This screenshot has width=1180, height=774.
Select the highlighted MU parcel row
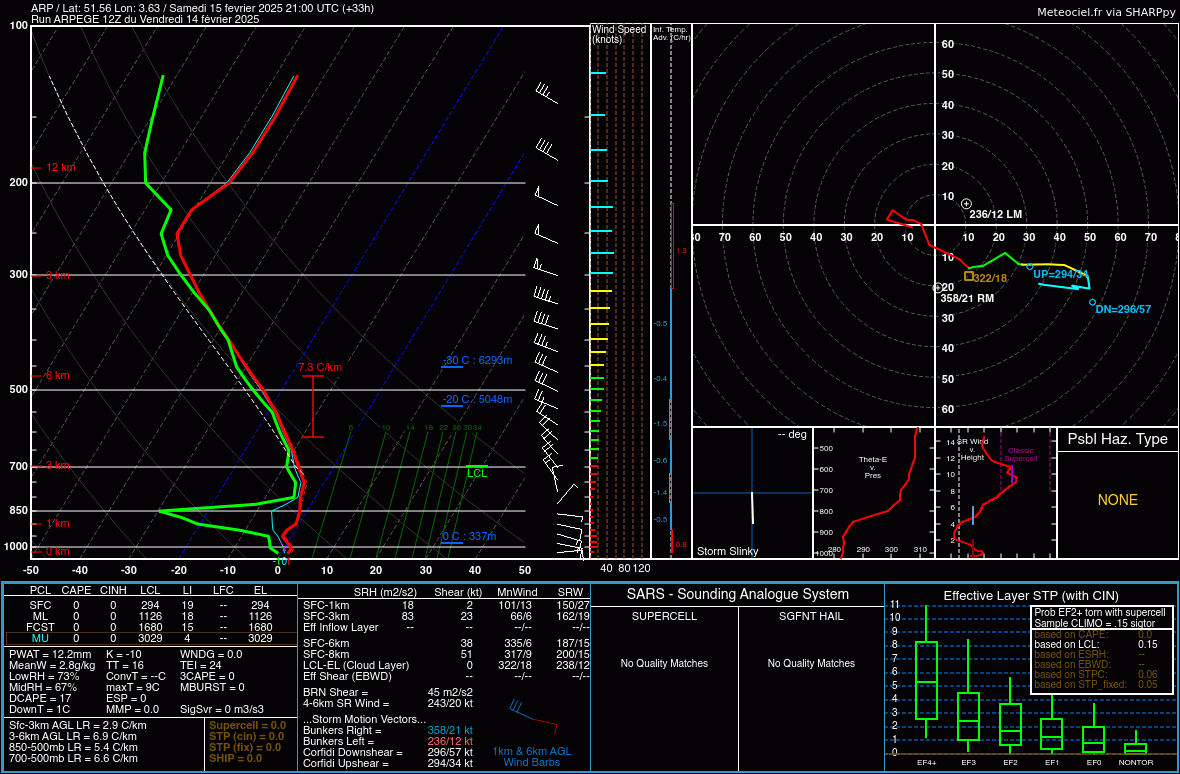150,638
